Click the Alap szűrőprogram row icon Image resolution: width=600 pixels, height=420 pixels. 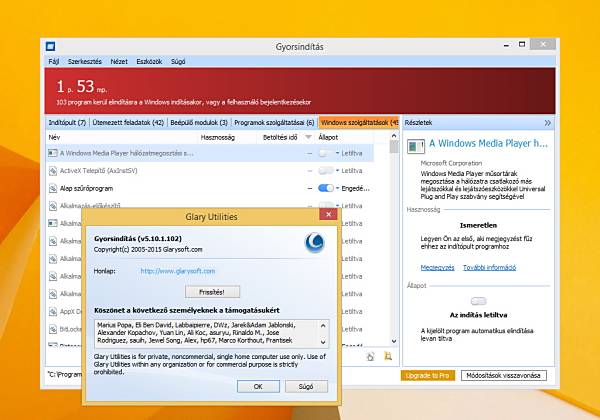(53, 188)
